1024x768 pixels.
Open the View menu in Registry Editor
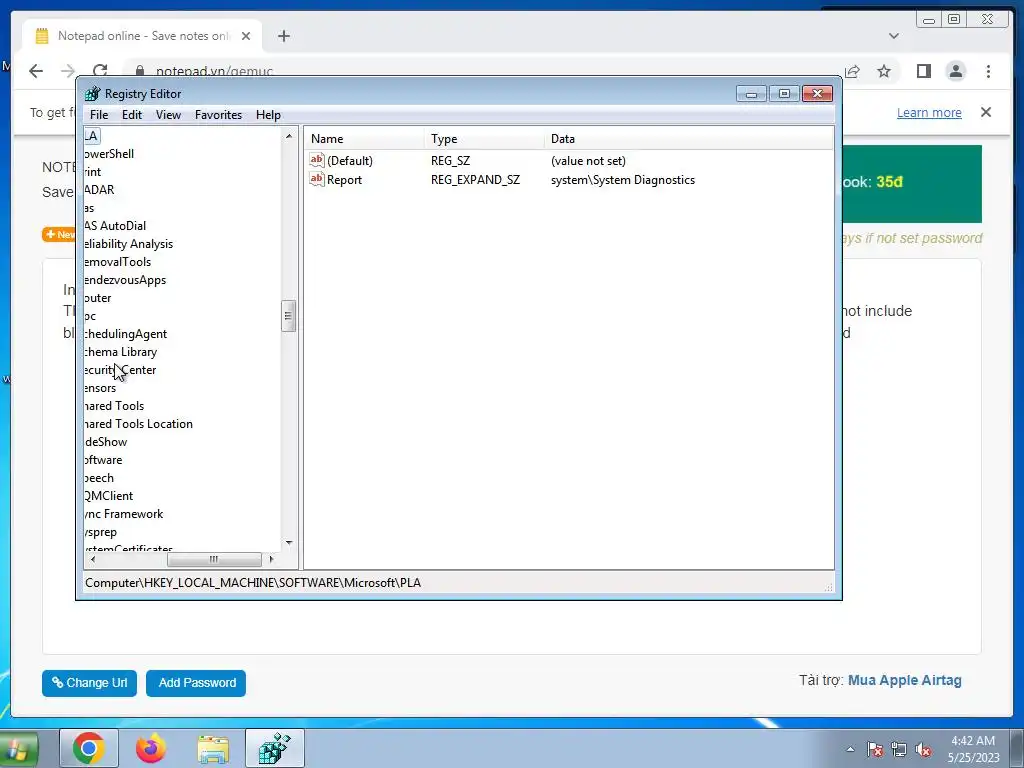pyautogui.click(x=168, y=115)
